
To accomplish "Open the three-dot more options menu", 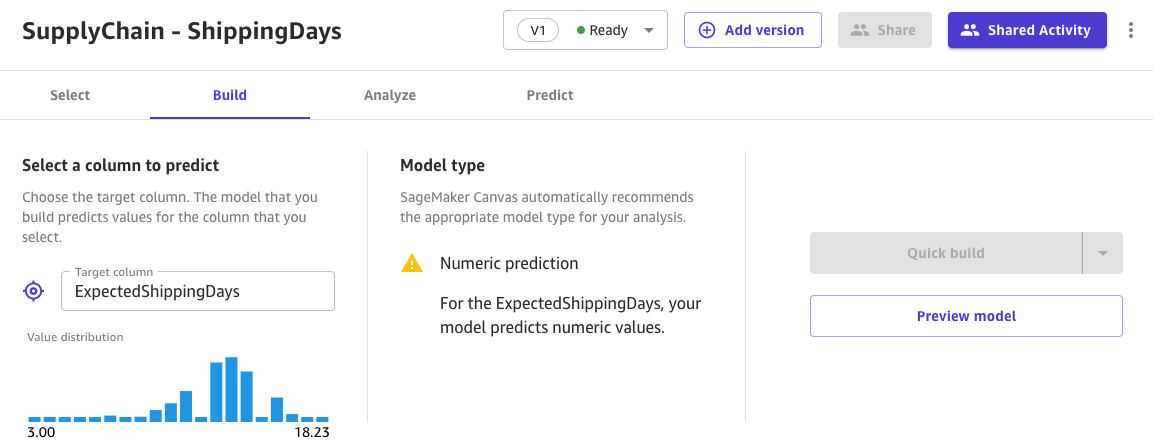I will click(1131, 30).
